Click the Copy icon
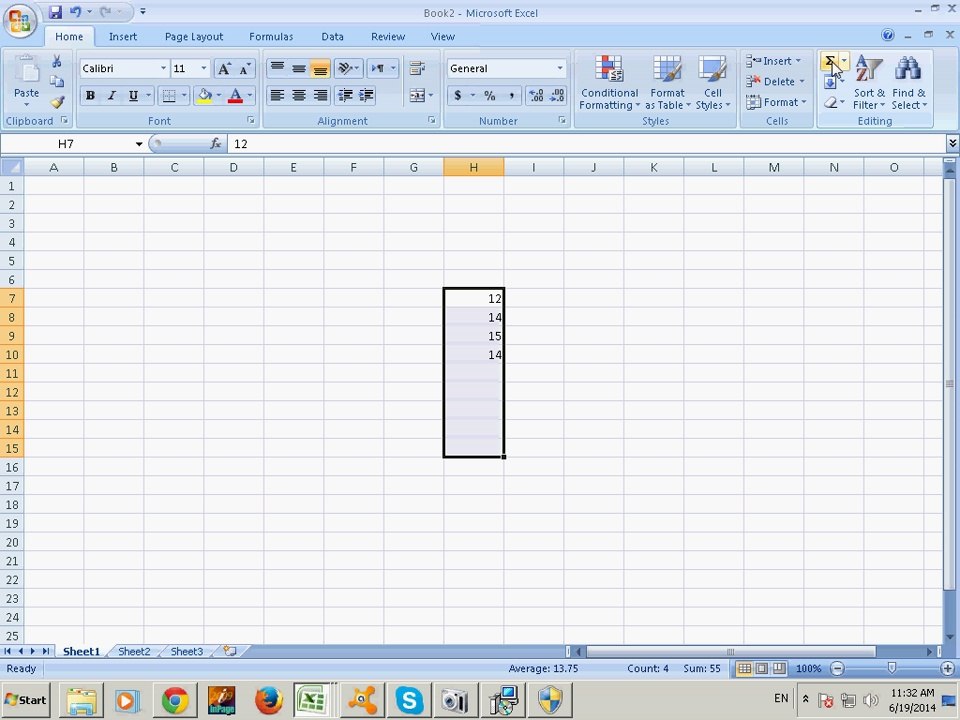Image resolution: width=960 pixels, height=720 pixels. click(x=57, y=81)
